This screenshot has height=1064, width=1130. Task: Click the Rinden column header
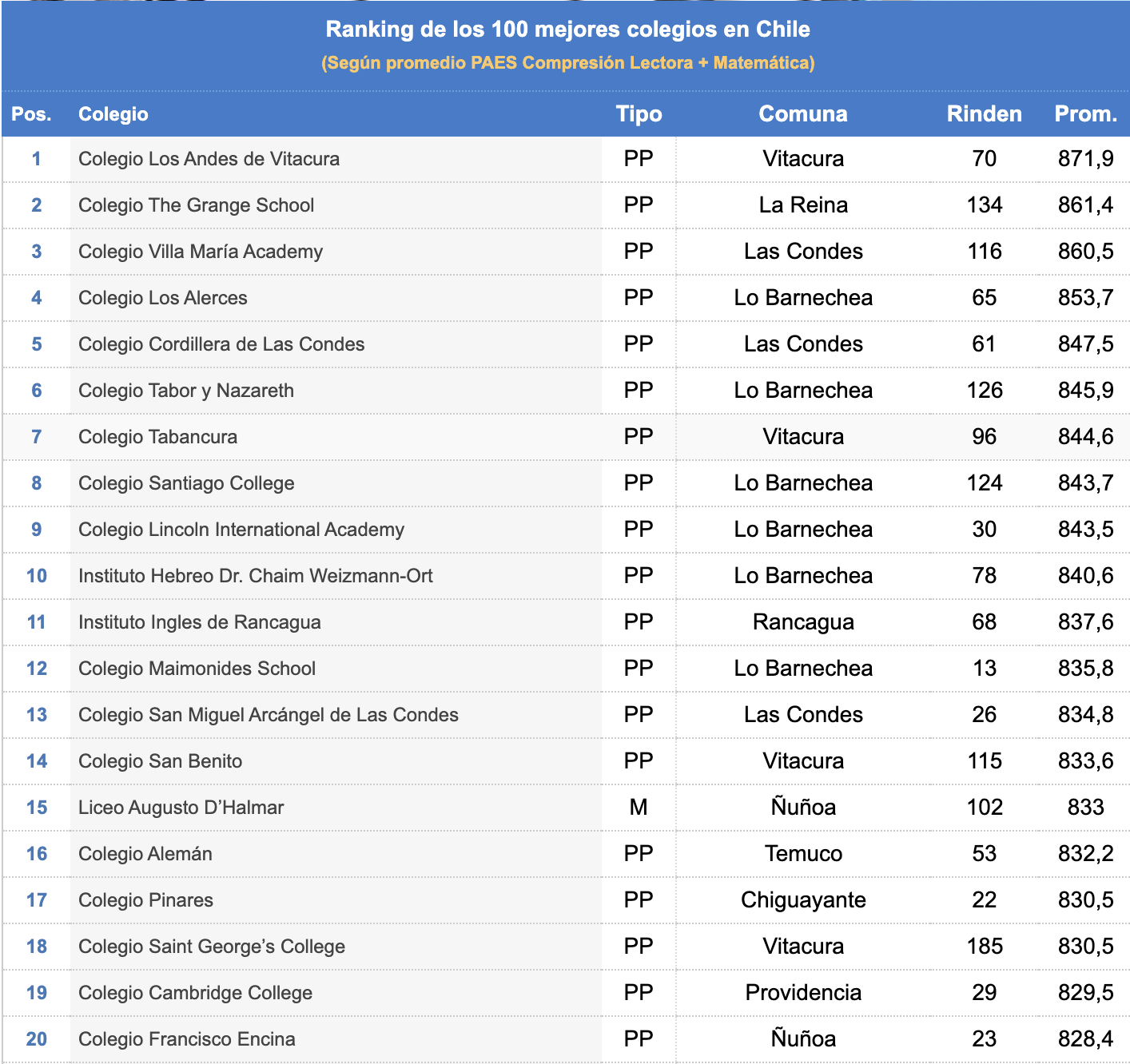[x=984, y=114]
